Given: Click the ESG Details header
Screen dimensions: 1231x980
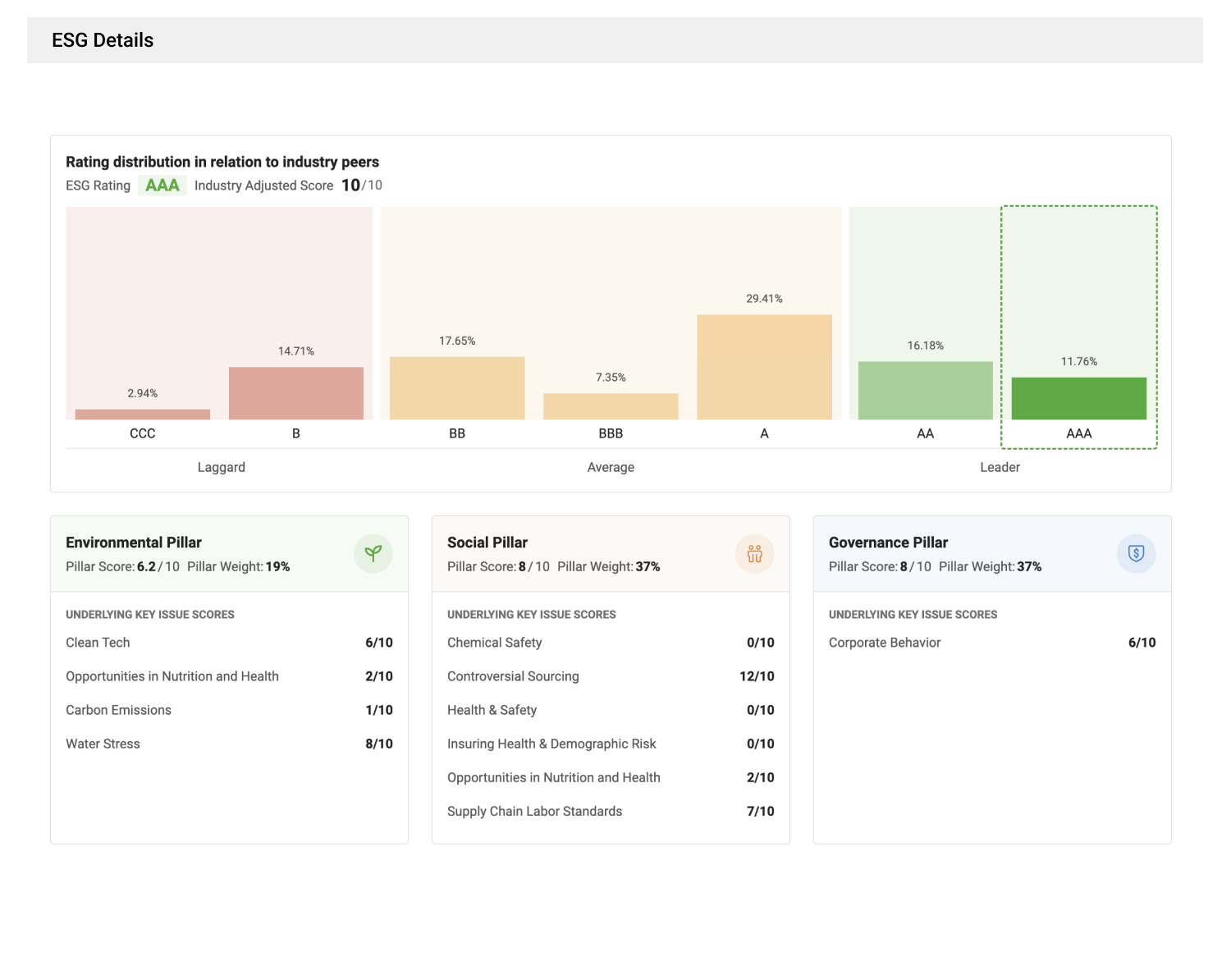Looking at the screenshot, I should [x=103, y=40].
